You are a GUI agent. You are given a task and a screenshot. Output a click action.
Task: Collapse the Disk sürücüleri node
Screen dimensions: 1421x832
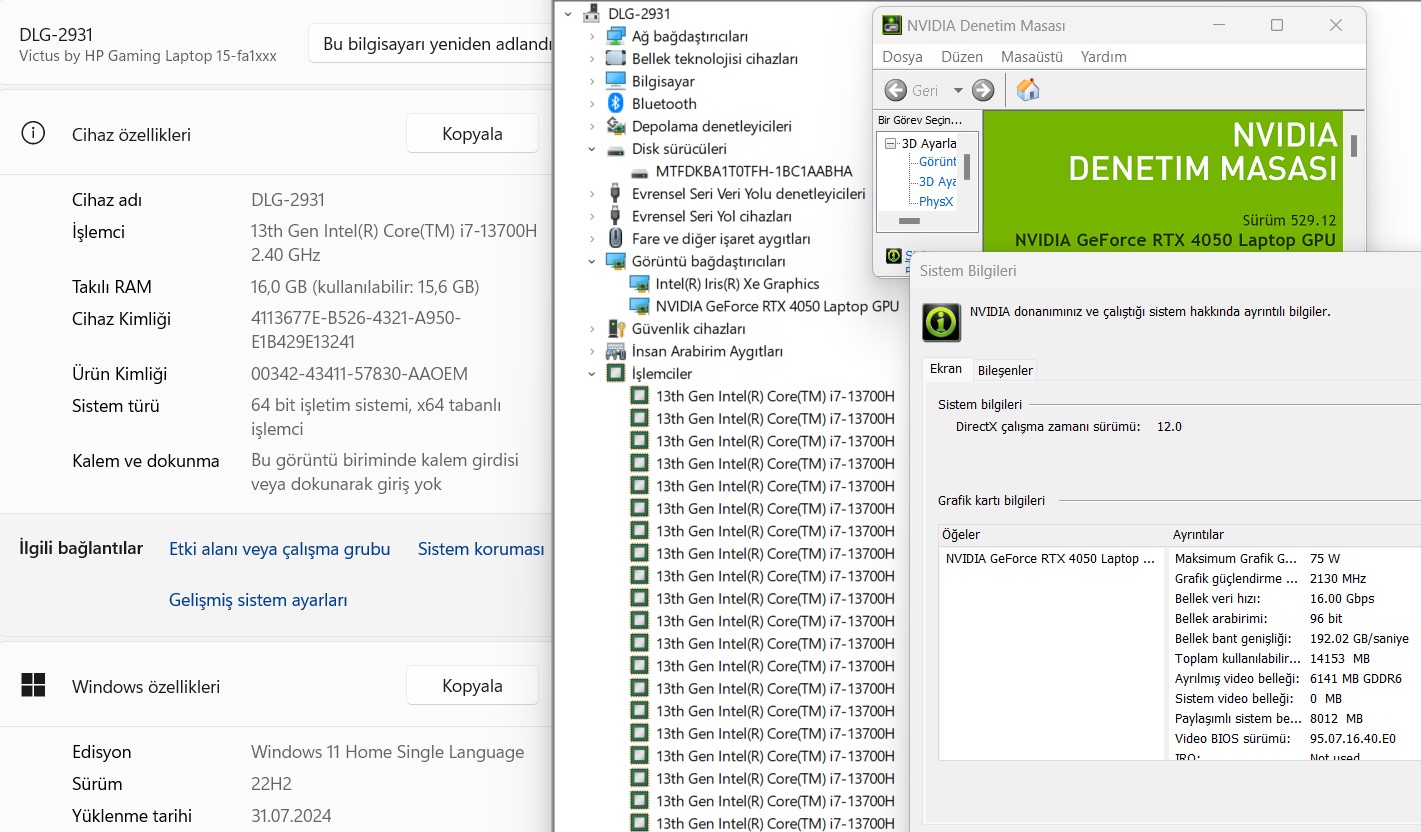592,149
